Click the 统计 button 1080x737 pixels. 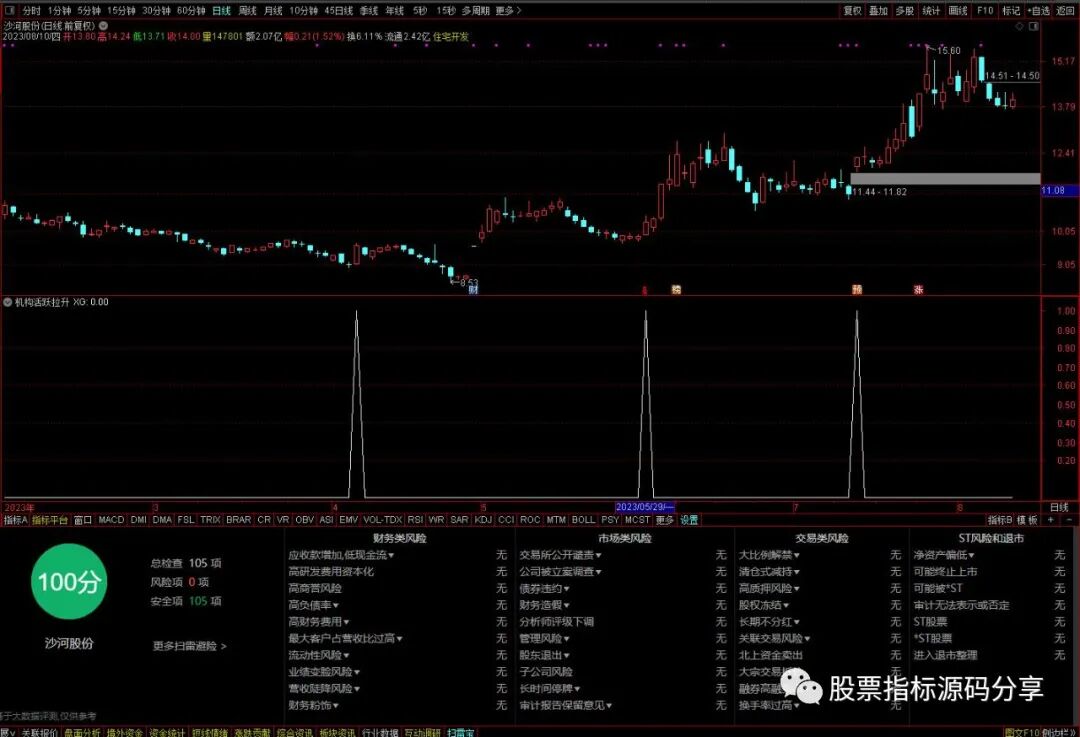(x=931, y=10)
